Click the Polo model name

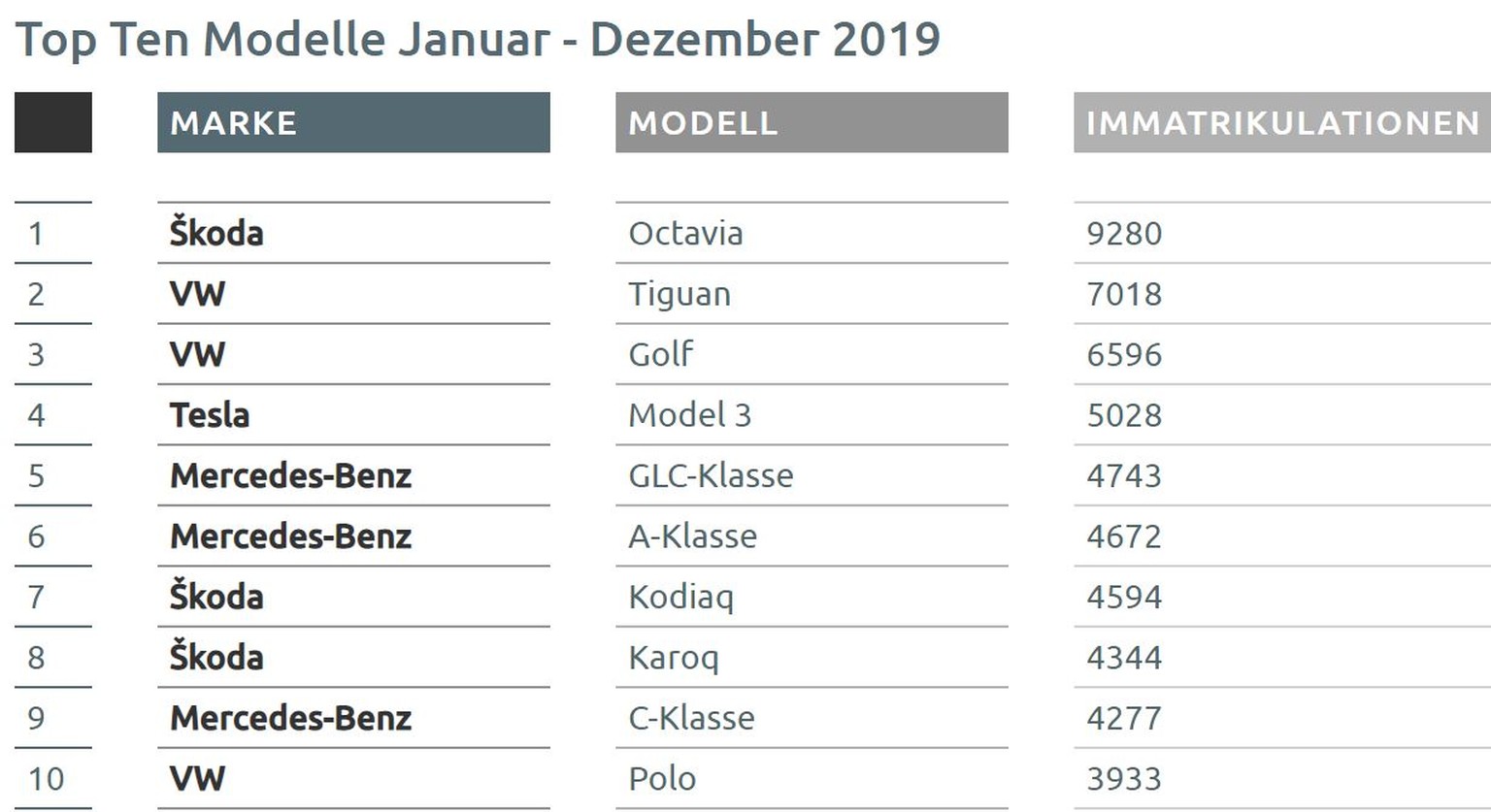click(662, 778)
